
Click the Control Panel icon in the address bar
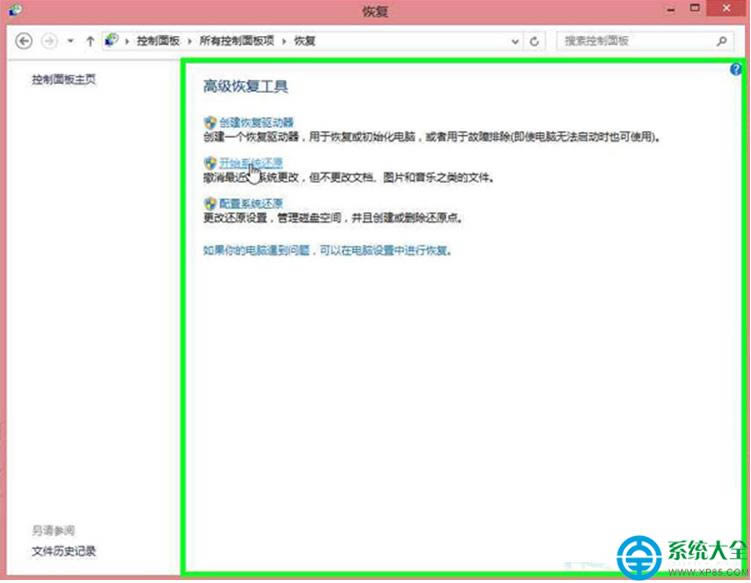[111, 40]
